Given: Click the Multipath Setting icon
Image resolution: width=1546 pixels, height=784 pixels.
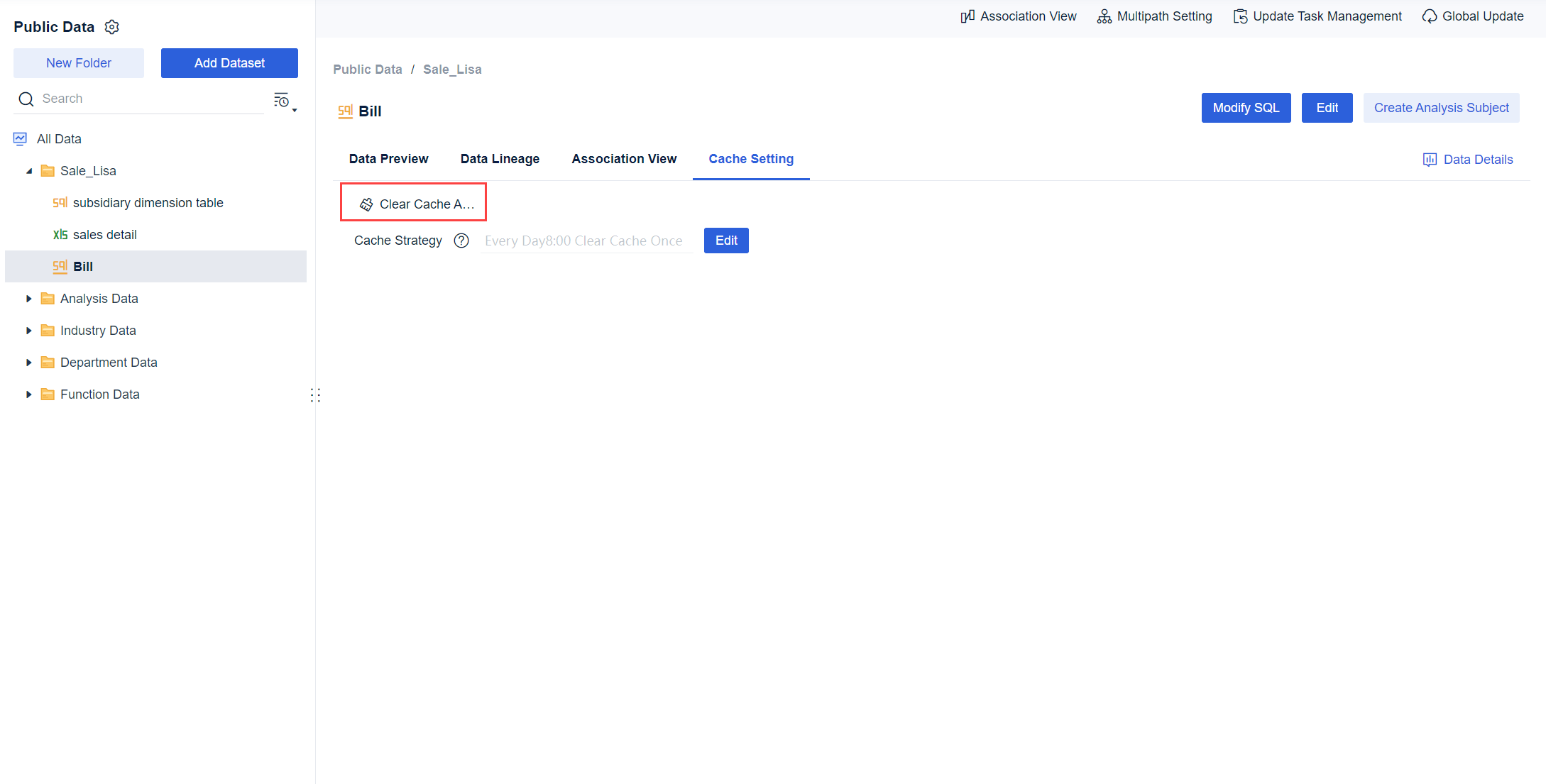Looking at the screenshot, I should pos(1104,16).
